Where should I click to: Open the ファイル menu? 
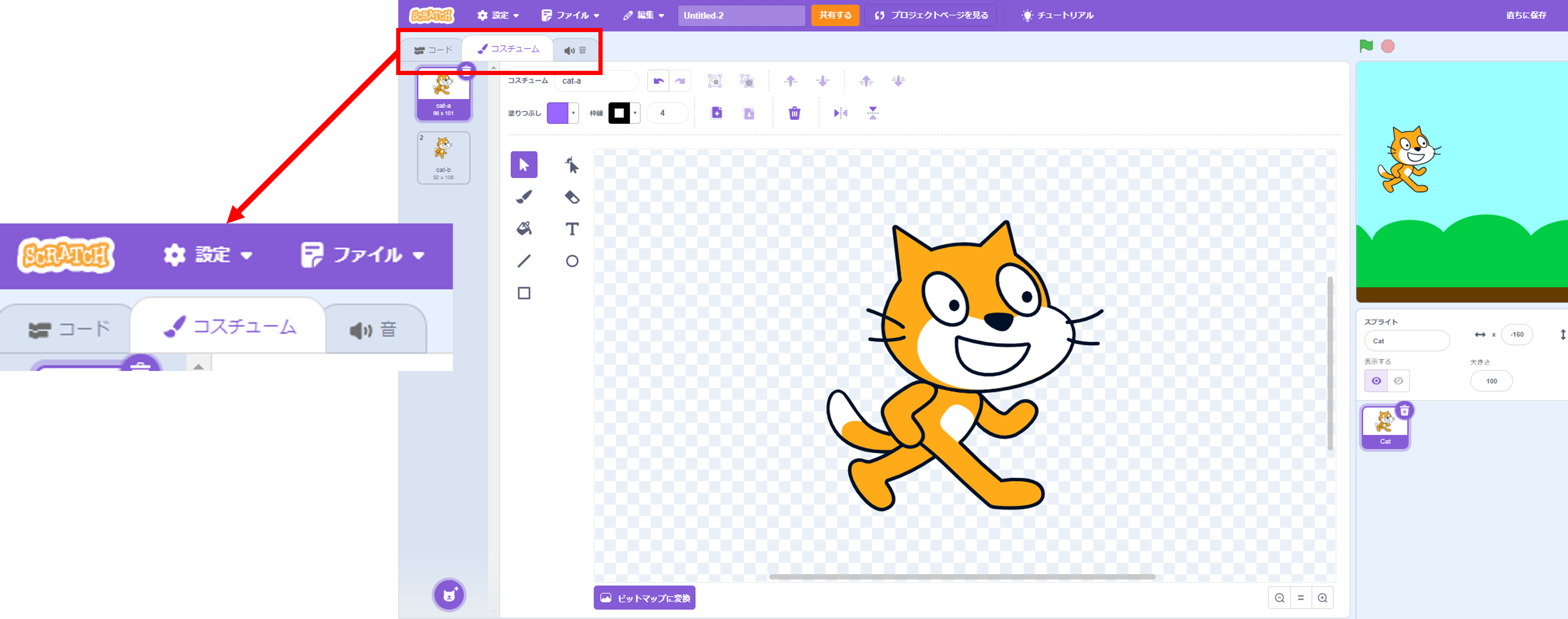570,15
